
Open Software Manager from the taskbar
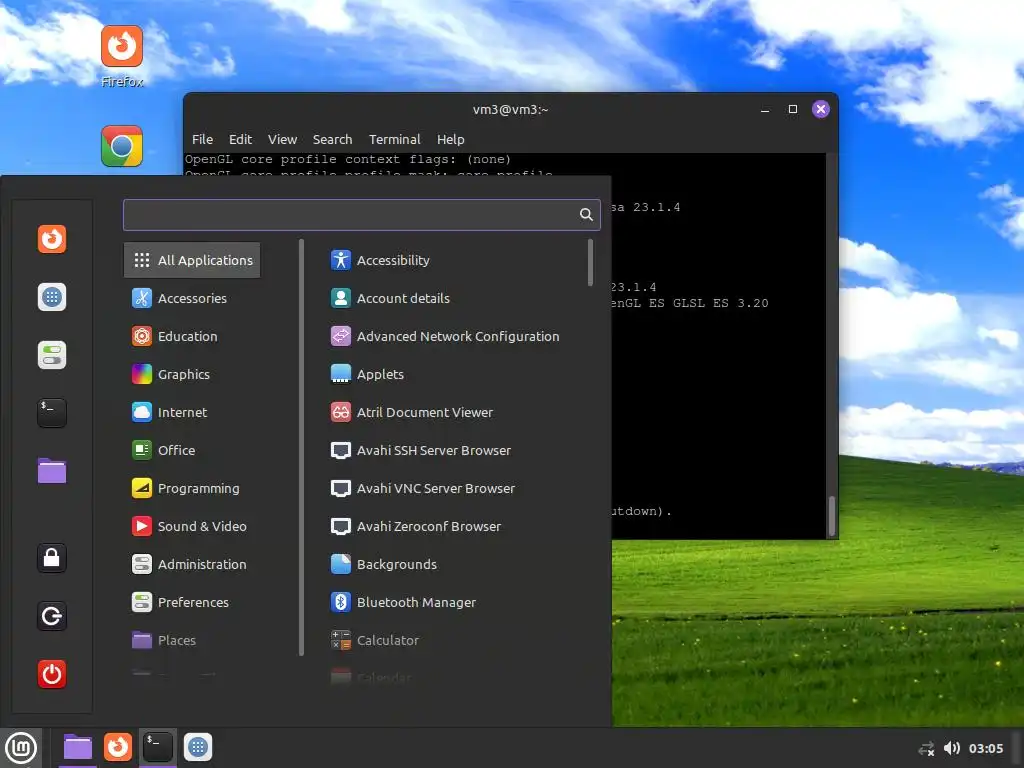coord(198,748)
